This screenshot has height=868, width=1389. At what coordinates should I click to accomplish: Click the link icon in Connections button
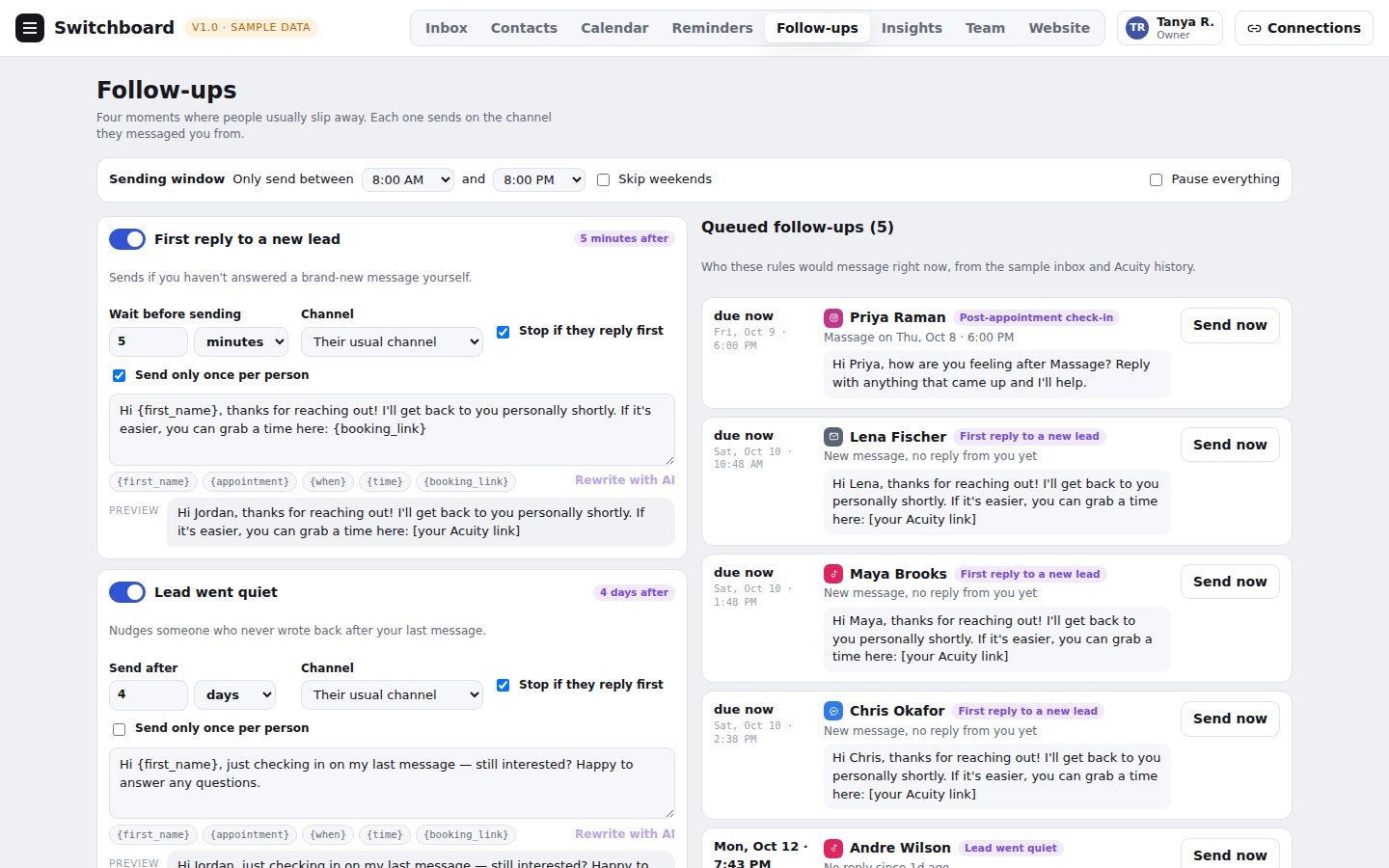[x=1254, y=28]
